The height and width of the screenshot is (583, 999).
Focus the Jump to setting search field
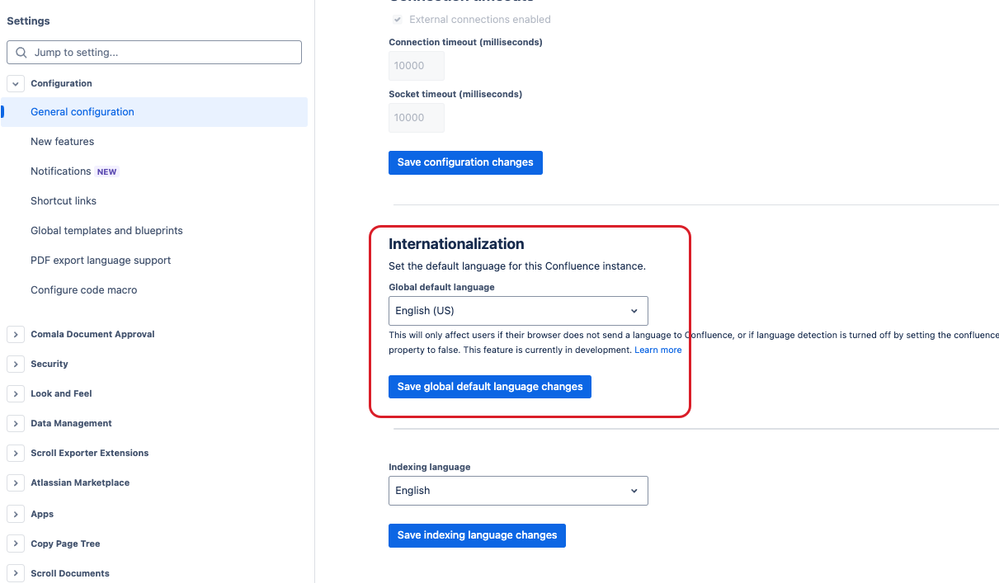tap(154, 52)
